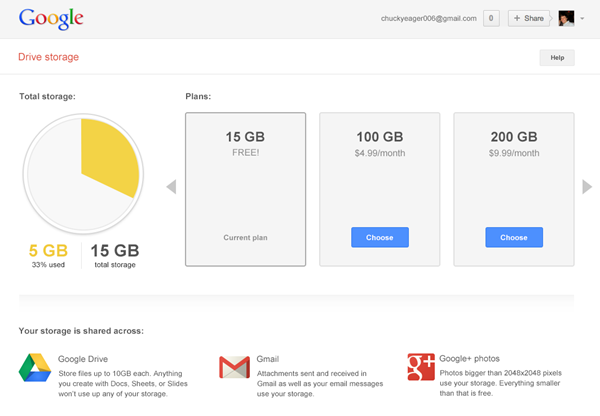The width and height of the screenshot is (600, 416).
Task: Click the Google logo
Action: point(50,18)
